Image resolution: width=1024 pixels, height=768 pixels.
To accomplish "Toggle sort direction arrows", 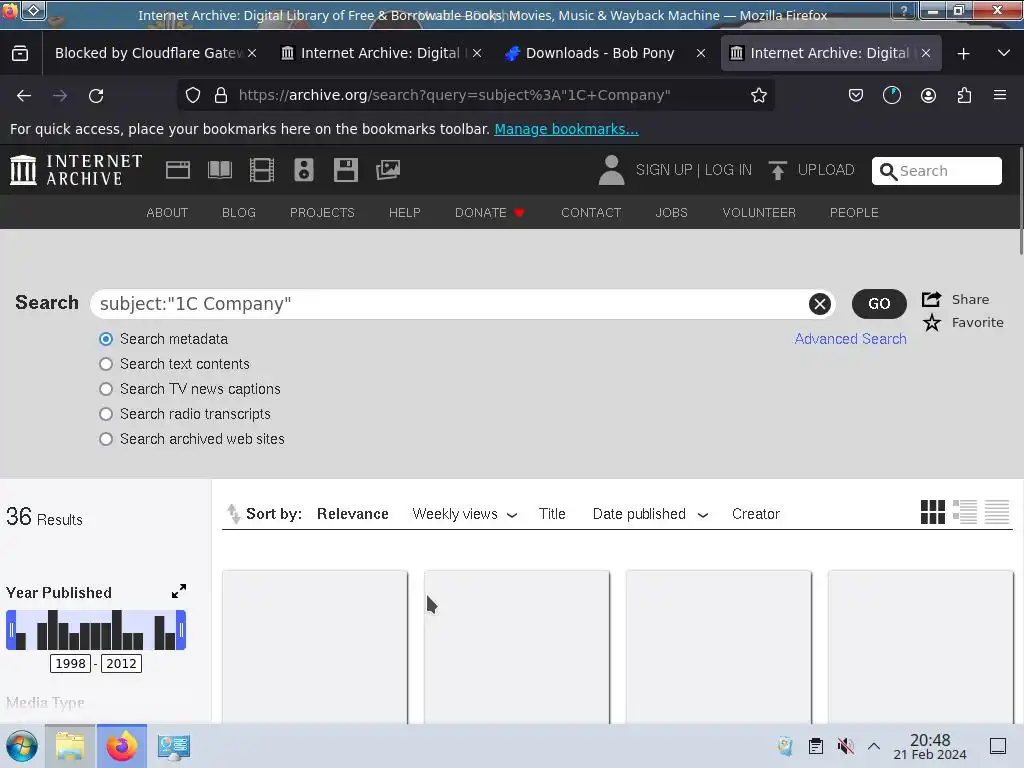I will pyautogui.click(x=233, y=514).
